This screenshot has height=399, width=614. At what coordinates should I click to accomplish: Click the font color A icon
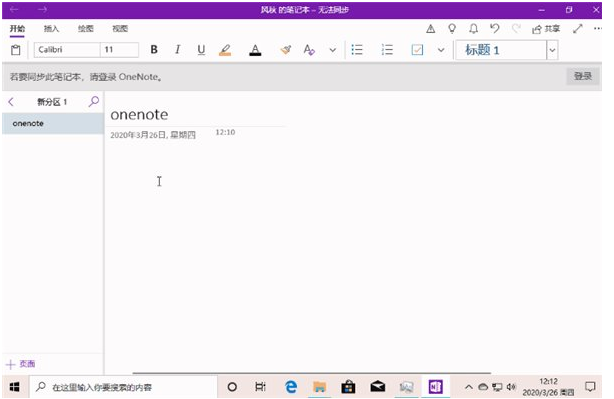[255, 50]
